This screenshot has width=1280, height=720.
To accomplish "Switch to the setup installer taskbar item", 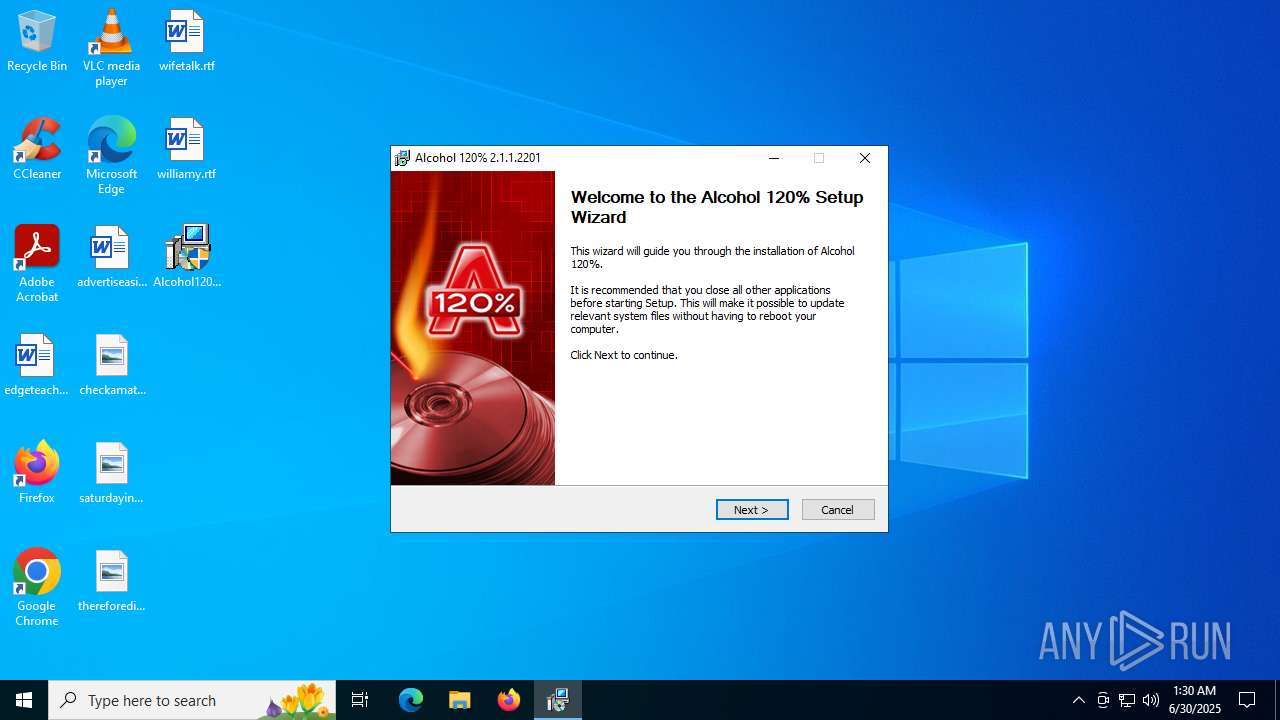I will (x=558, y=700).
